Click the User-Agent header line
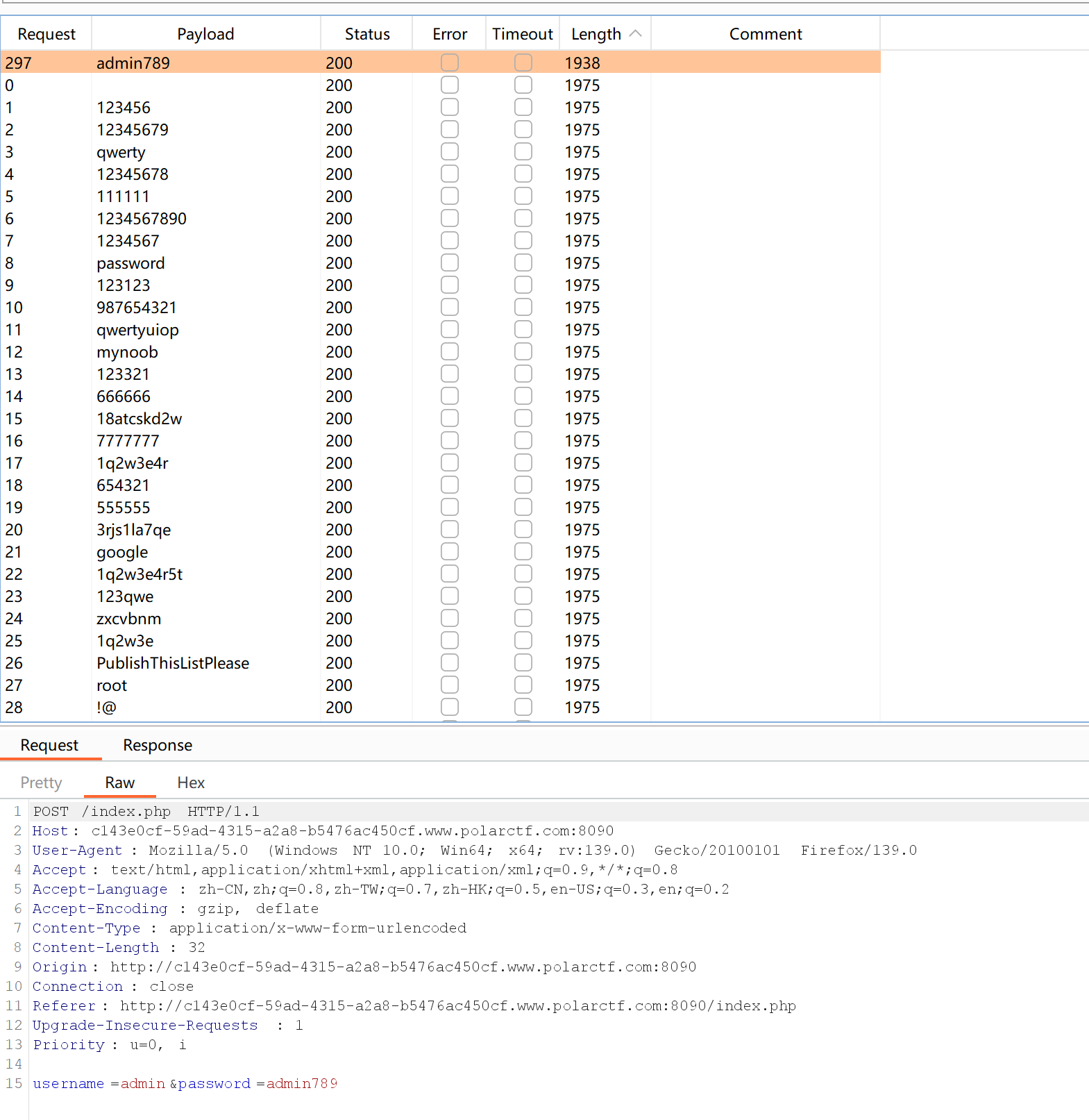 pyautogui.click(x=475, y=850)
